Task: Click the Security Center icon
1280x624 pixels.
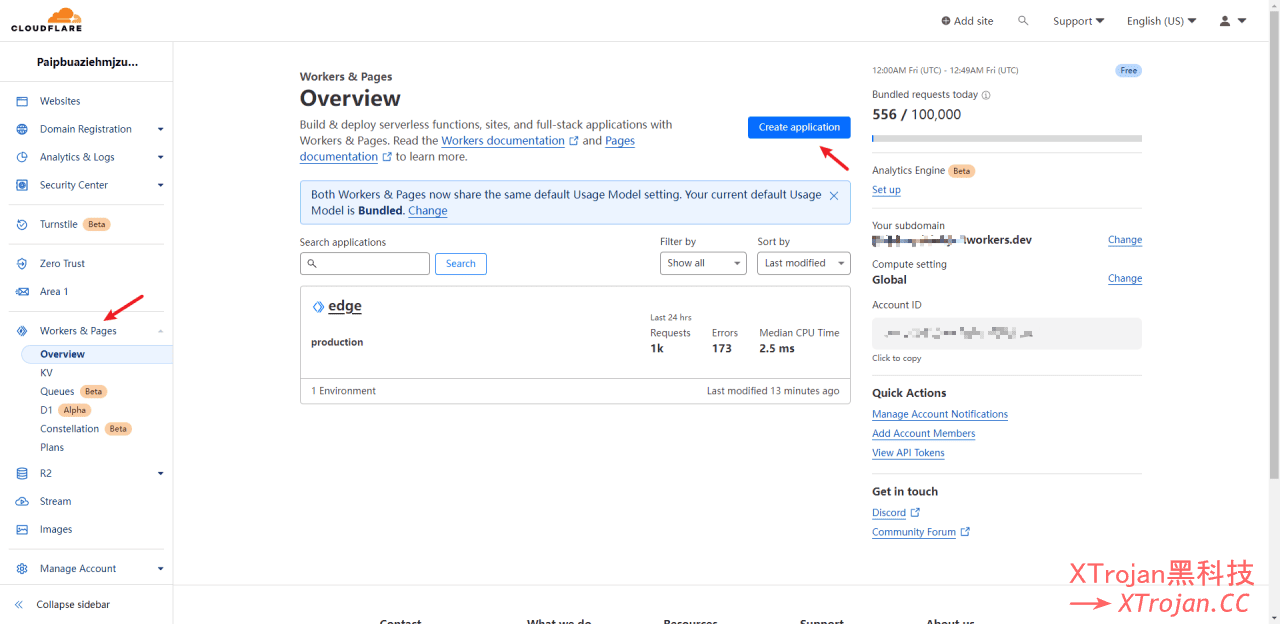Action: (22, 185)
